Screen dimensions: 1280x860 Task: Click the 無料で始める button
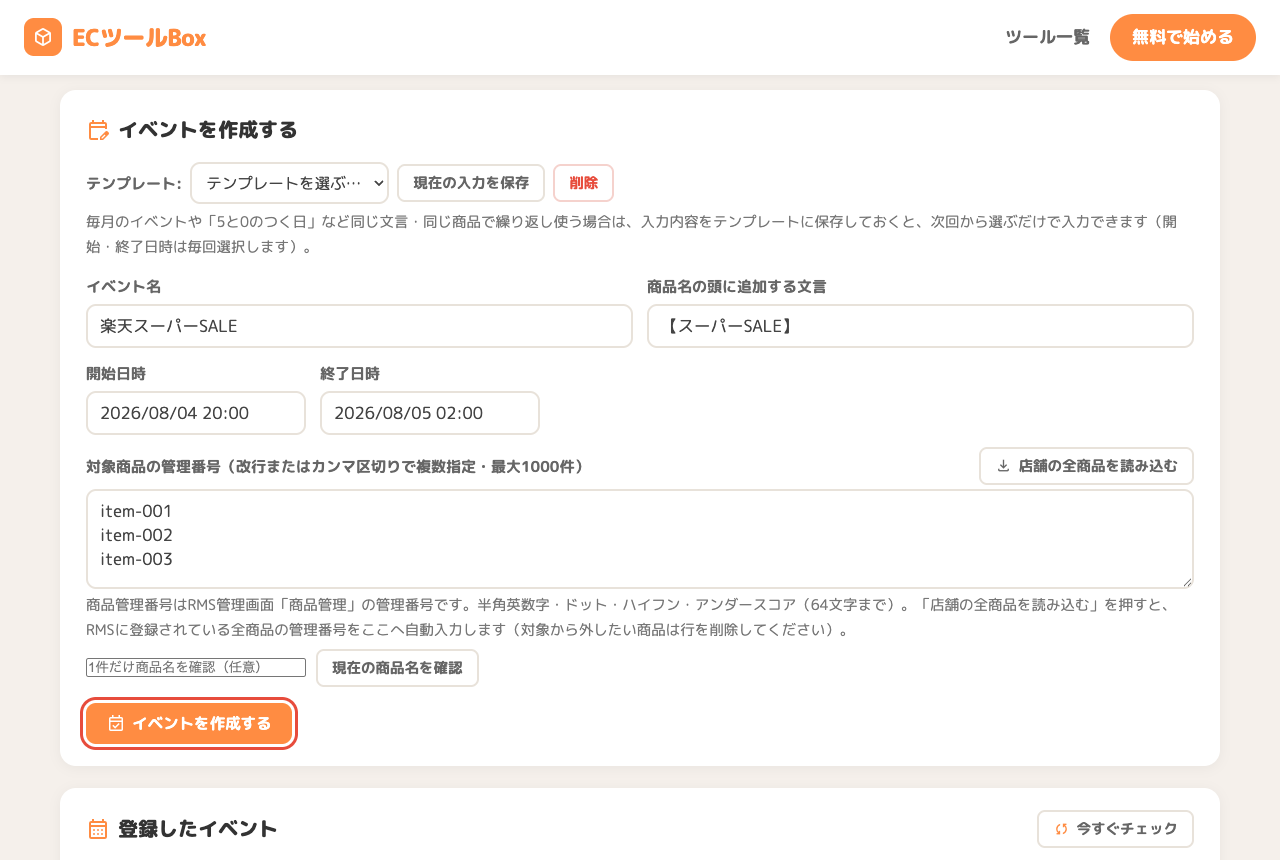tap(1182, 37)
